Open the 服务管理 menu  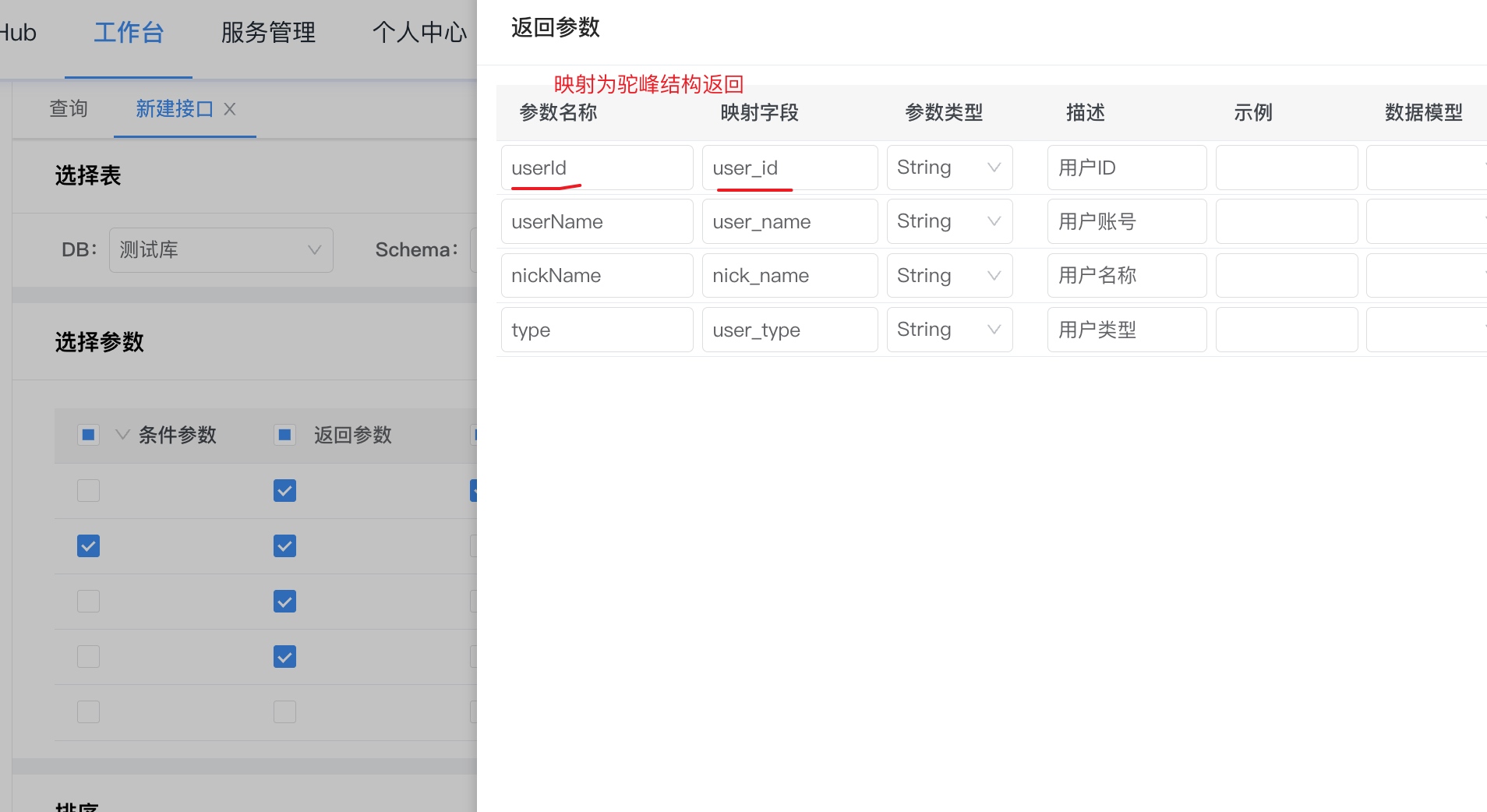click(268, 33)
